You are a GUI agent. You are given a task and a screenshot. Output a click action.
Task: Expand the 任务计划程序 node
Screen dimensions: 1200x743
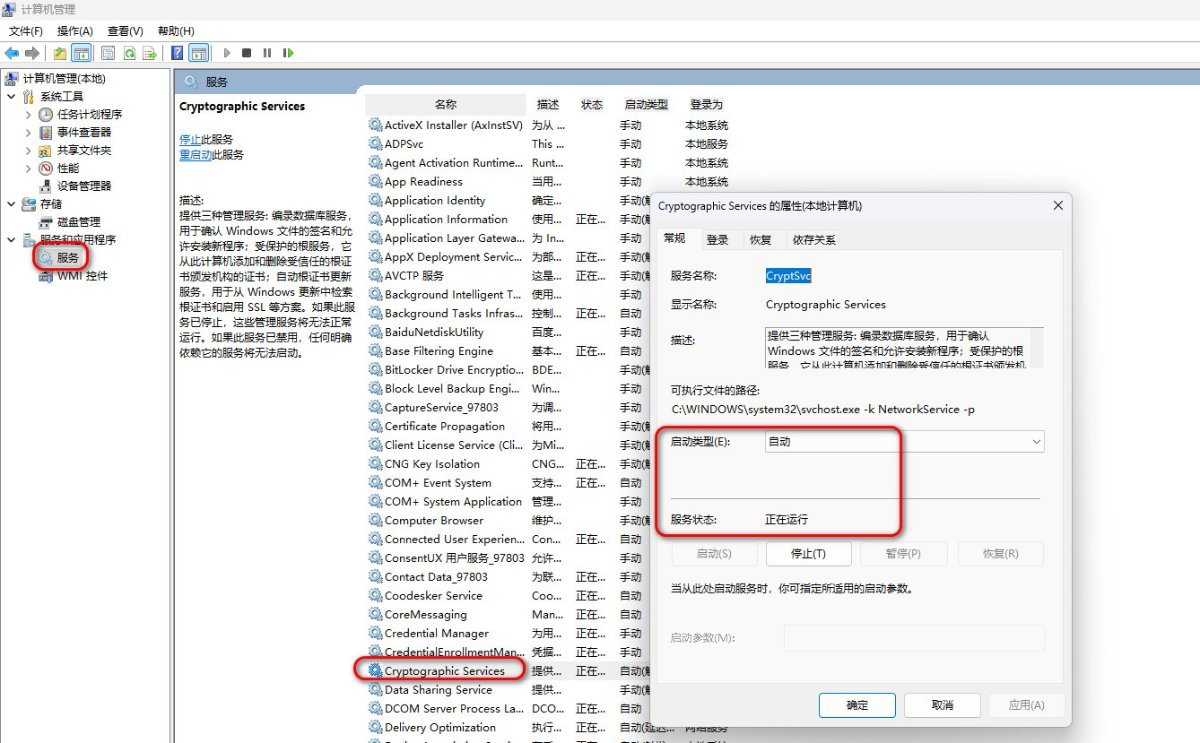tap(29, 115)
